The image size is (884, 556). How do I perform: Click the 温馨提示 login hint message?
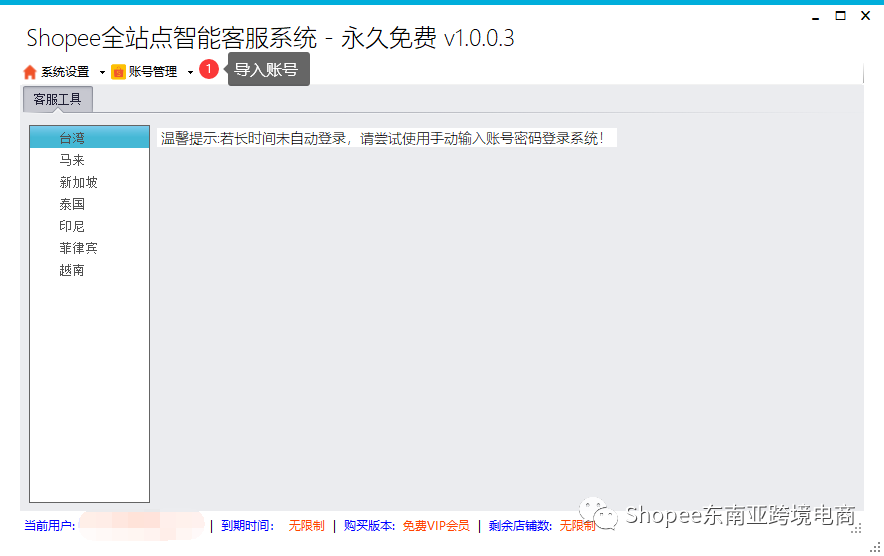tap(387, 138)
